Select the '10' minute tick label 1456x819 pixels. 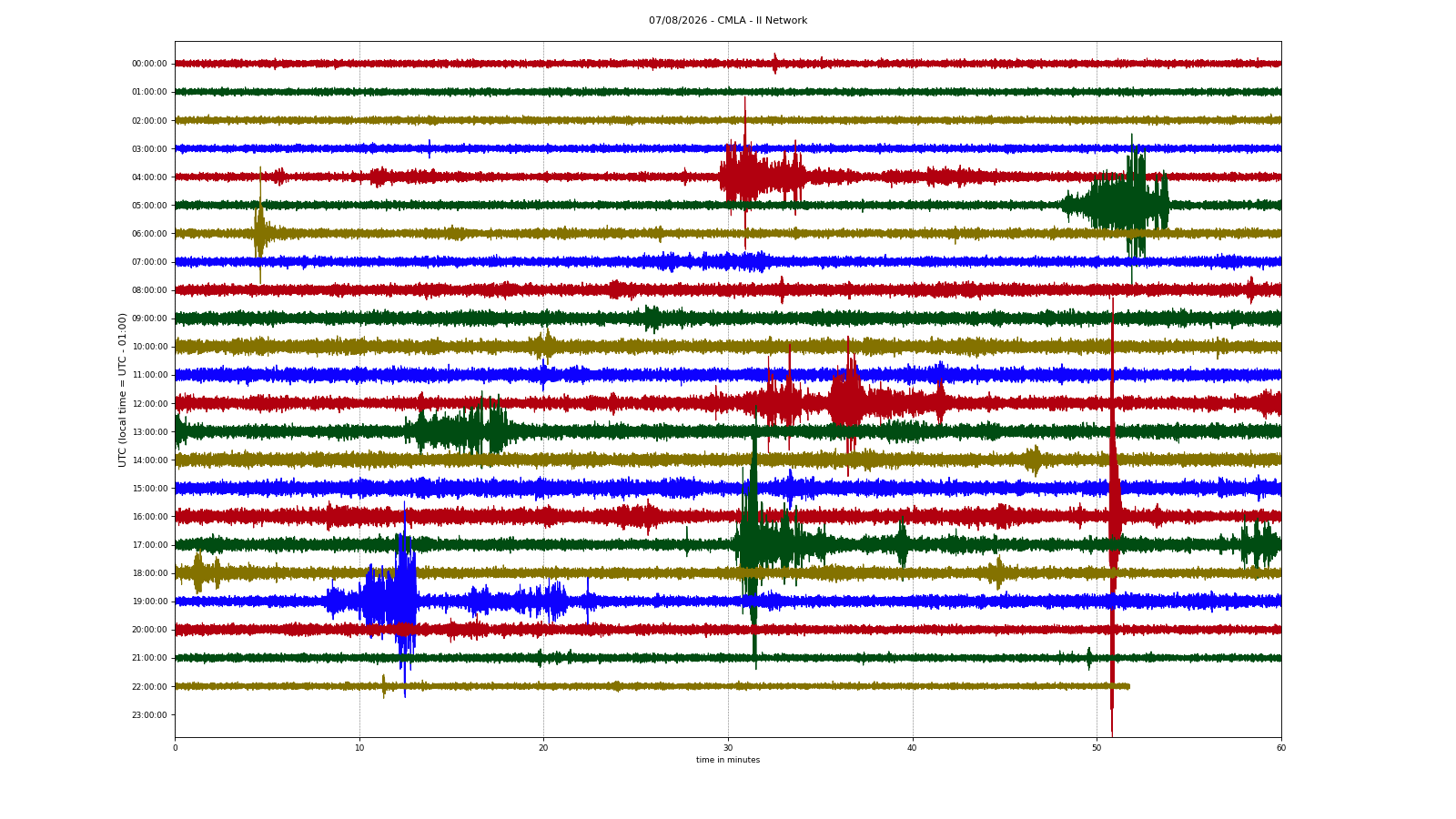pyautogui.click(x=359, y=748)
